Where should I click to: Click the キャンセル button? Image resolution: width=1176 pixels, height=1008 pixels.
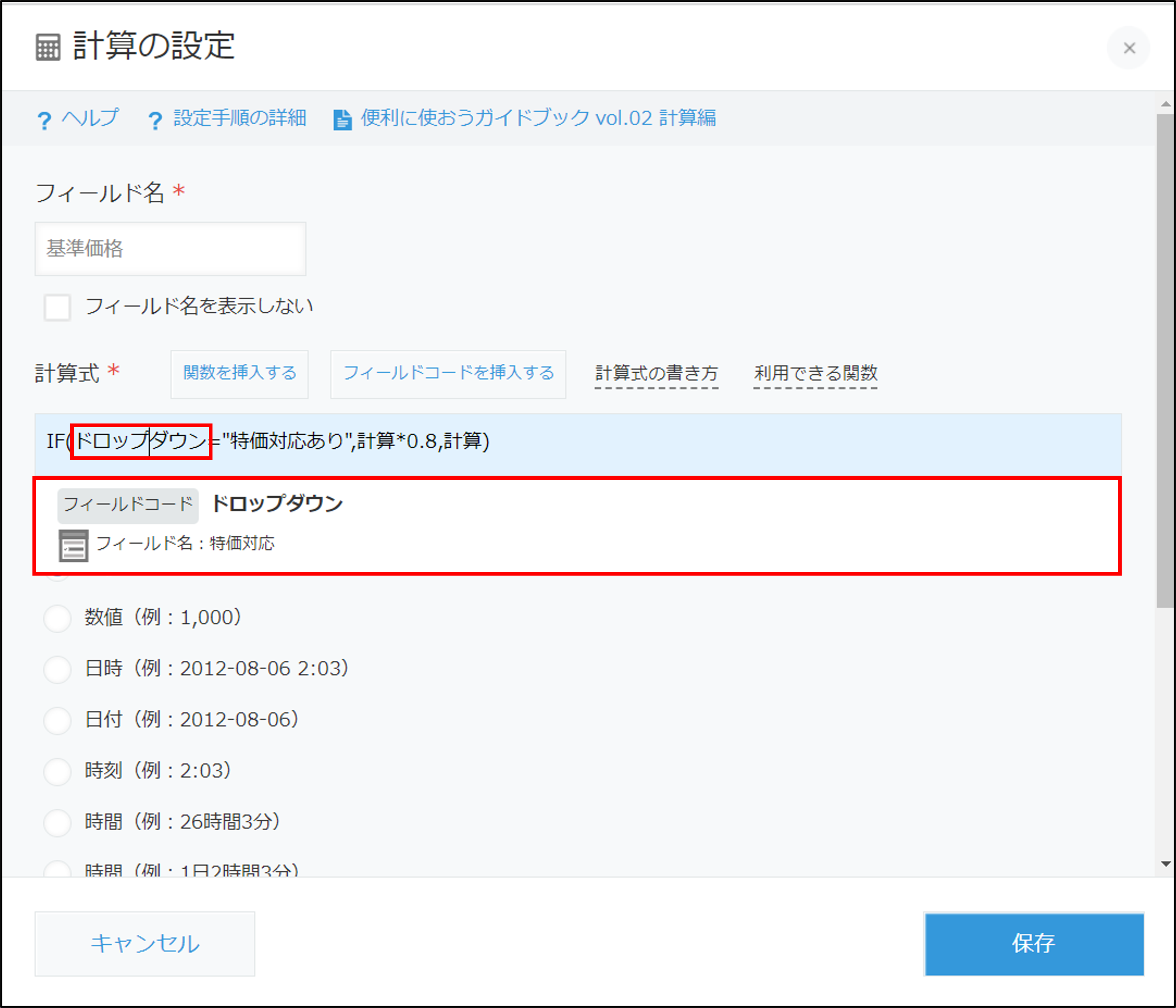point(145,944)
